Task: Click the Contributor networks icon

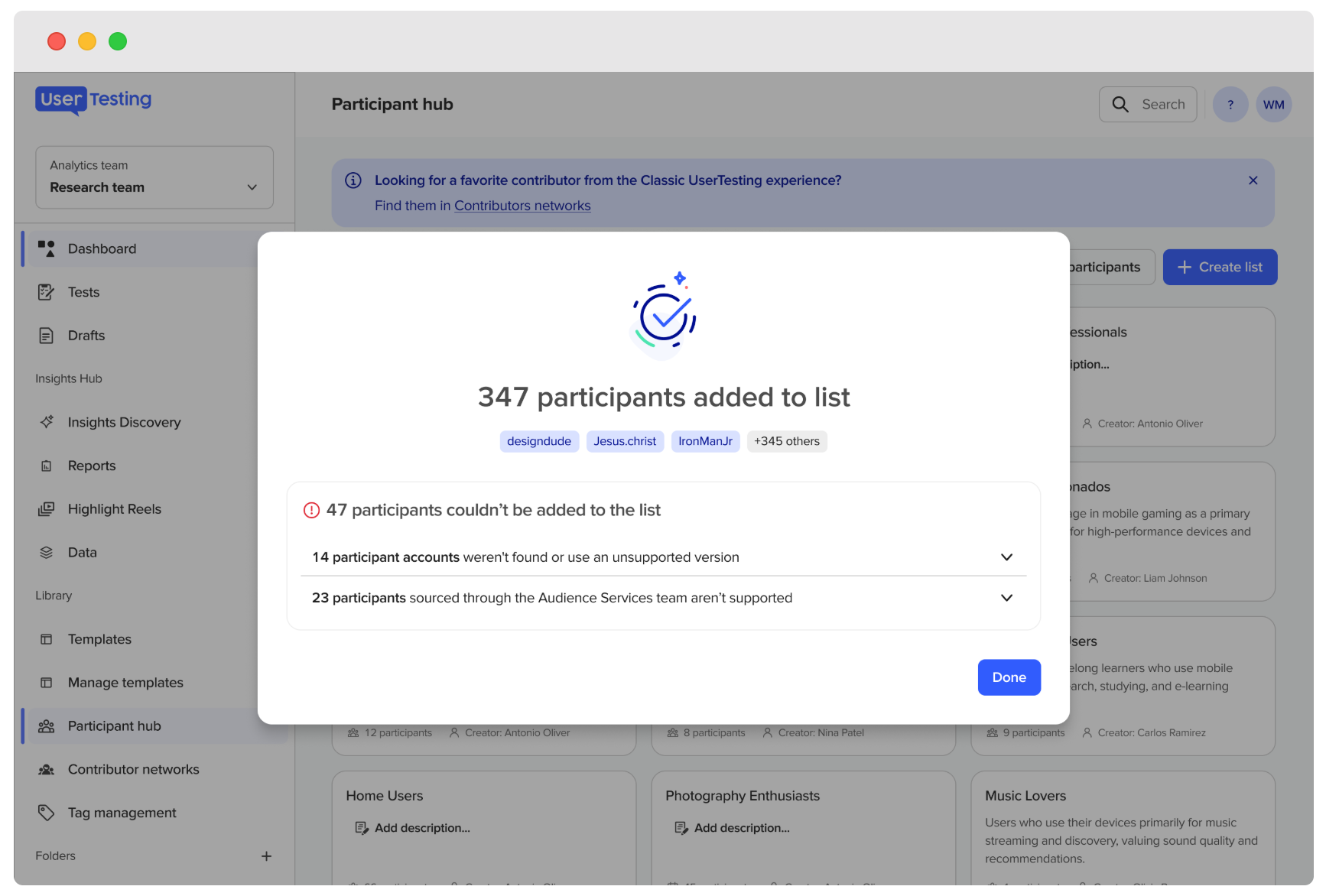Action: (x=46, y=770)
